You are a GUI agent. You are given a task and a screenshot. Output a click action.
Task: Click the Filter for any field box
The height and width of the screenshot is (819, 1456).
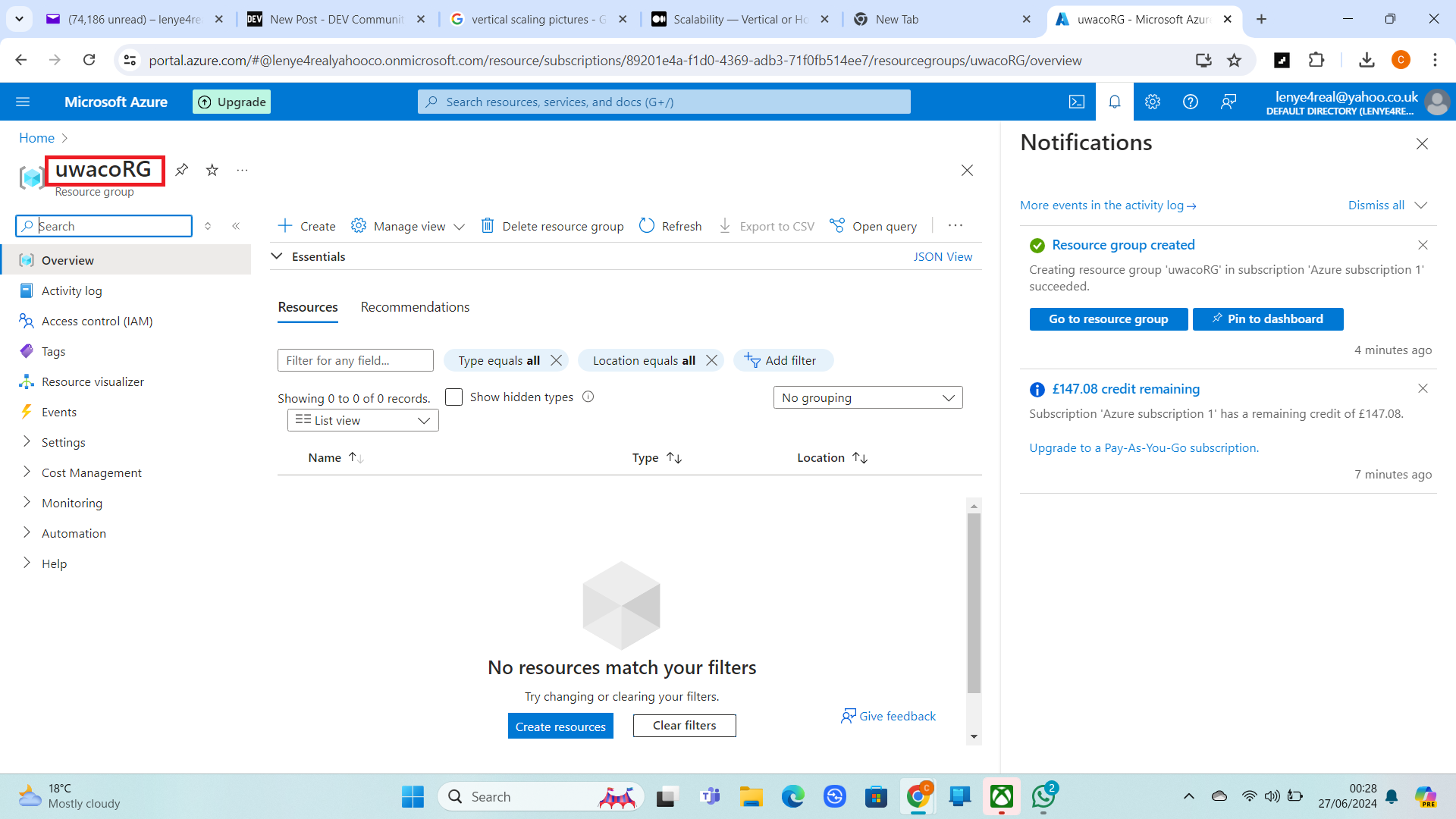coord(355,360)
